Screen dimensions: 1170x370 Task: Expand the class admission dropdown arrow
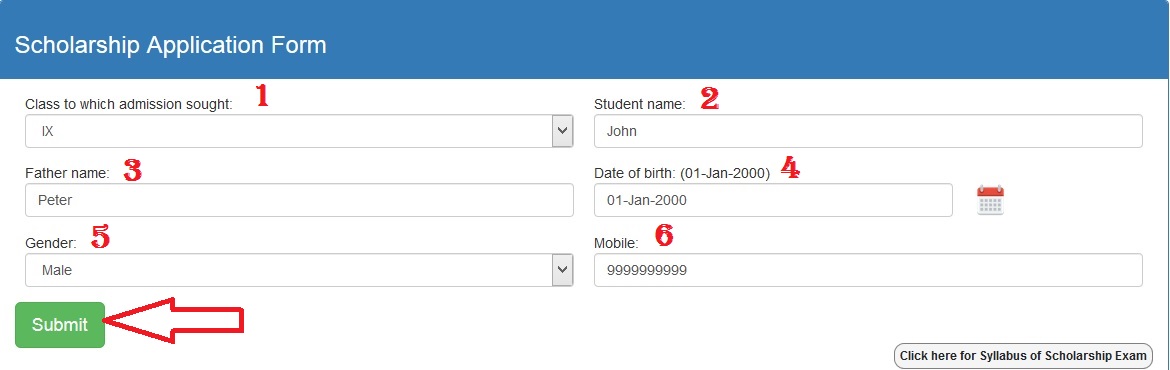click(x=562, y=131)
